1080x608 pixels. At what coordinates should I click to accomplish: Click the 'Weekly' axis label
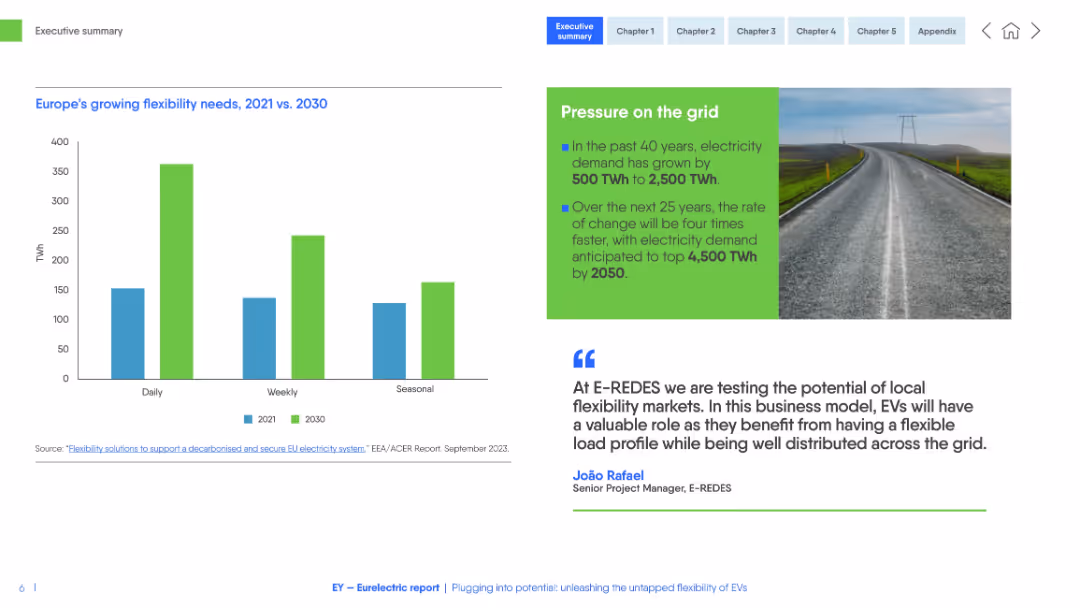[x=282, y=392]
